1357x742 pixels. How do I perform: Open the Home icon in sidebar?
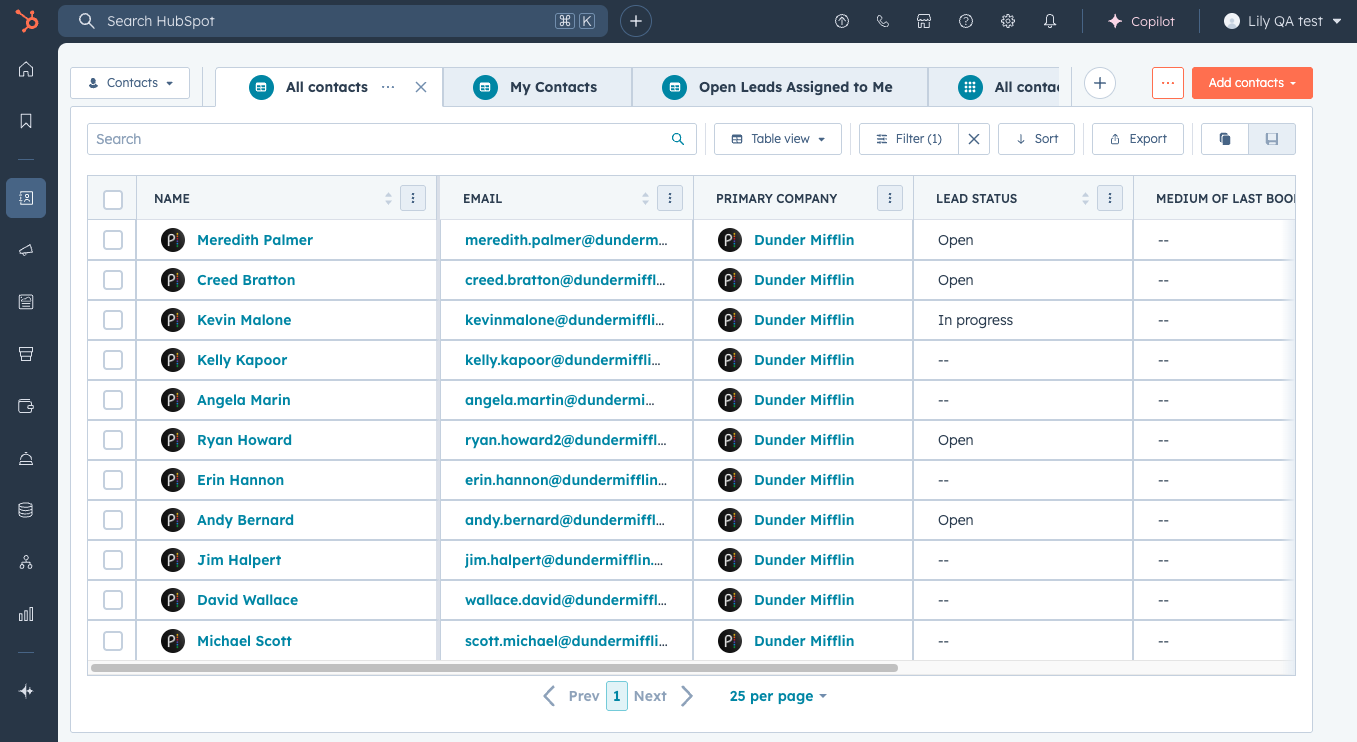click(26, 69)
